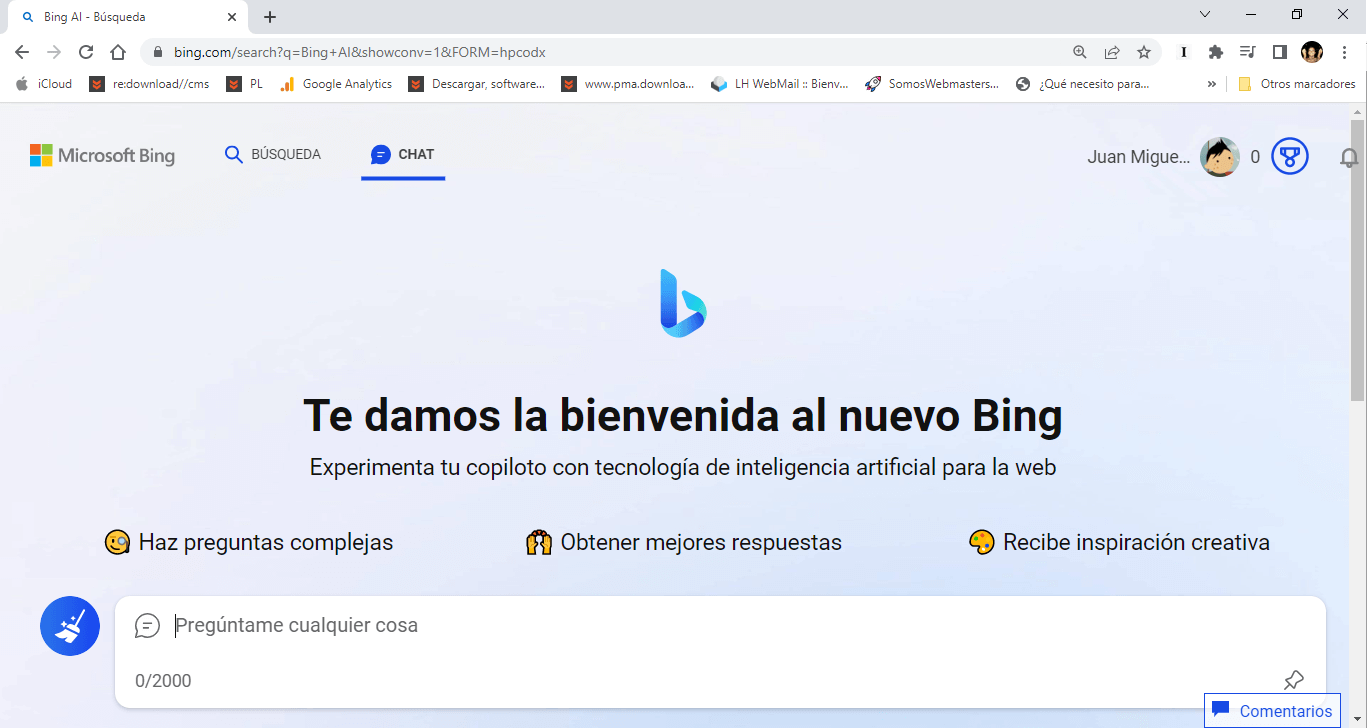Viewport: 1367px width, 728px height.
Task: Click the address bar URL
Action: pos(360,52)
